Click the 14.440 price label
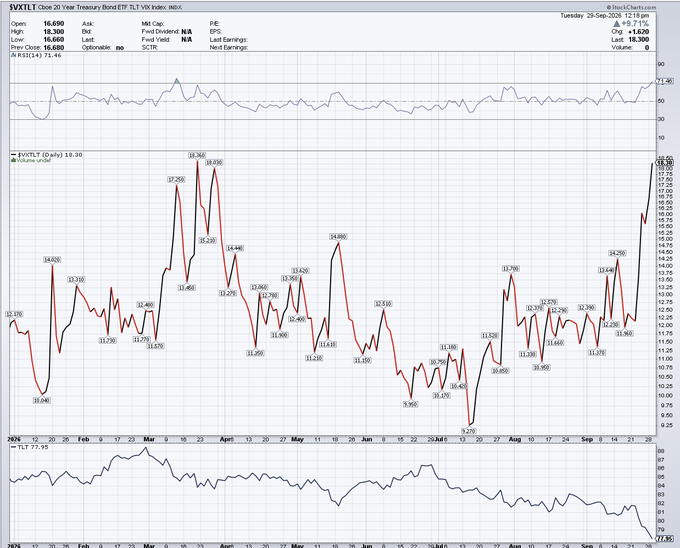Image resolution: width=680 pixels, height=548 pixels. [x=235, y=248]
